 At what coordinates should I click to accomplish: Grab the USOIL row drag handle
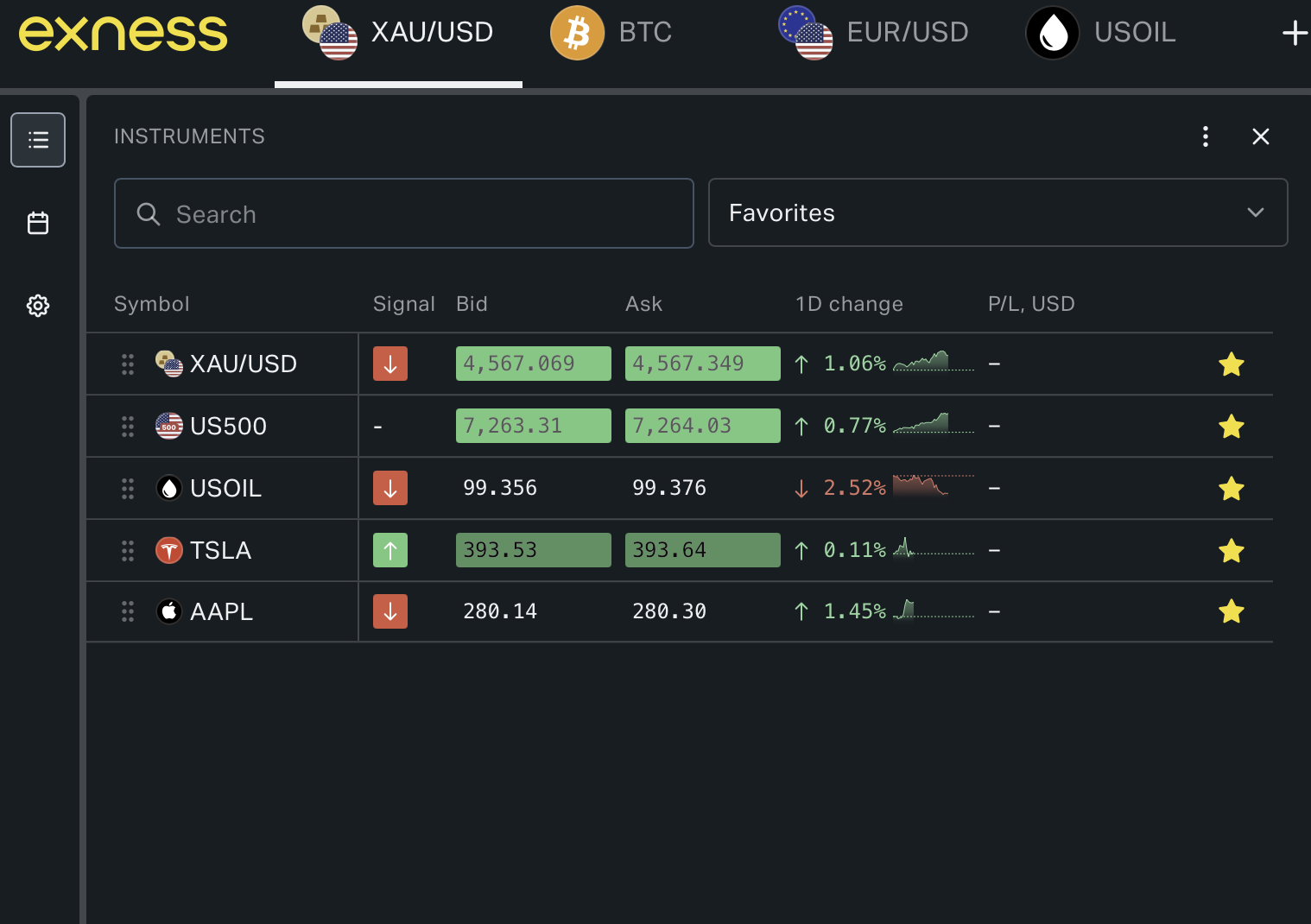click(128, 489)
